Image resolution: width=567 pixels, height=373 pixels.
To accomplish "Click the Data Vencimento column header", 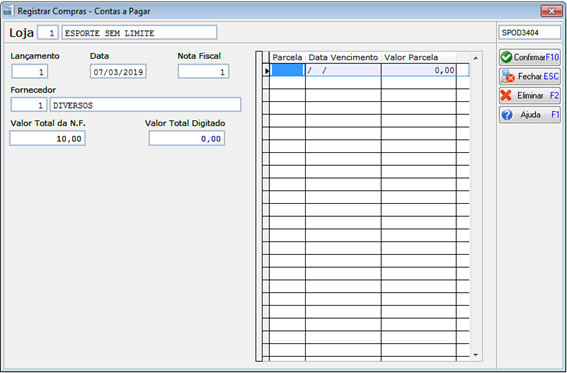I will click(343, 57).
